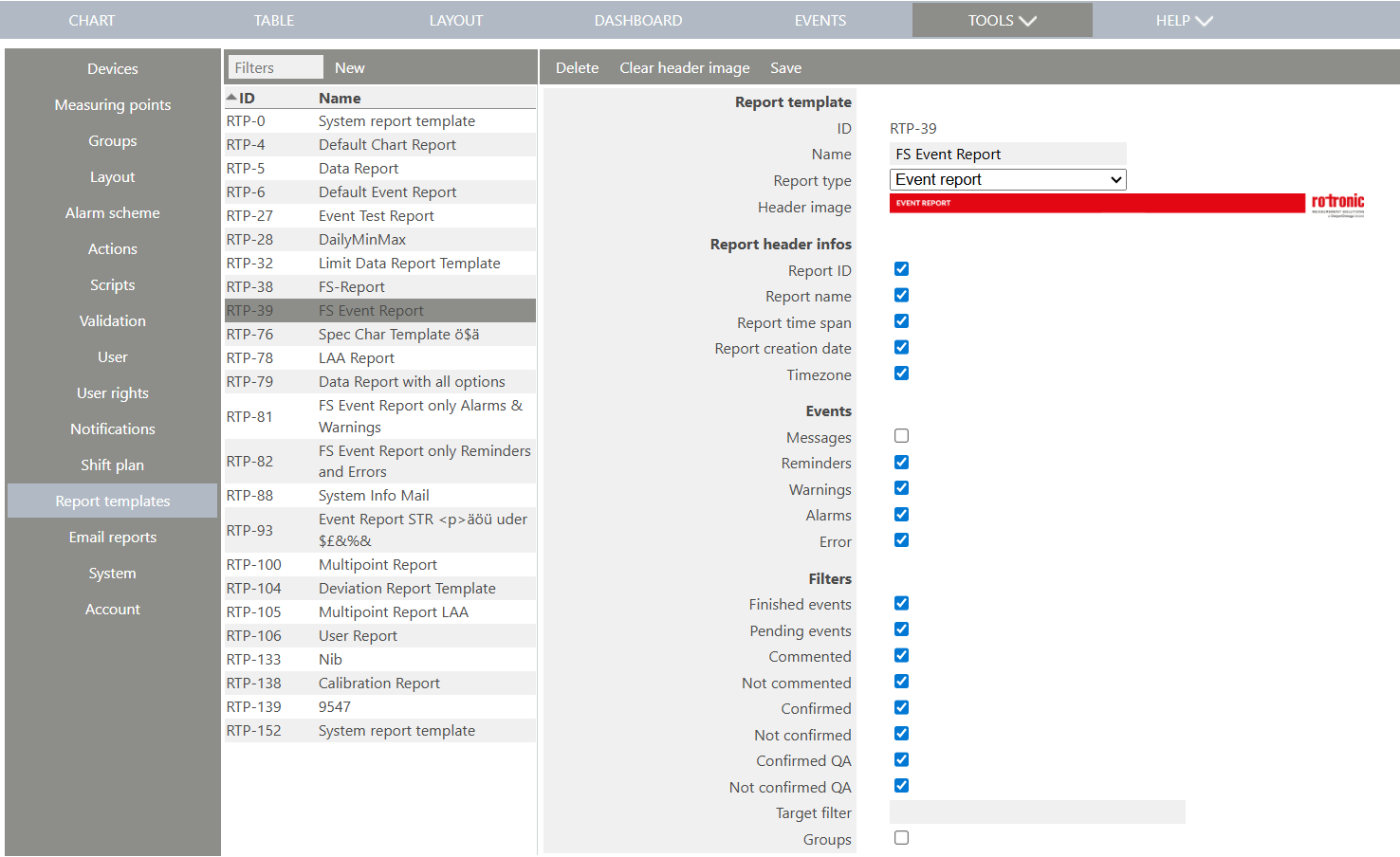Click the Target filter input field
This screenshot has width=1400, height=857.
tap(1037, 811)
